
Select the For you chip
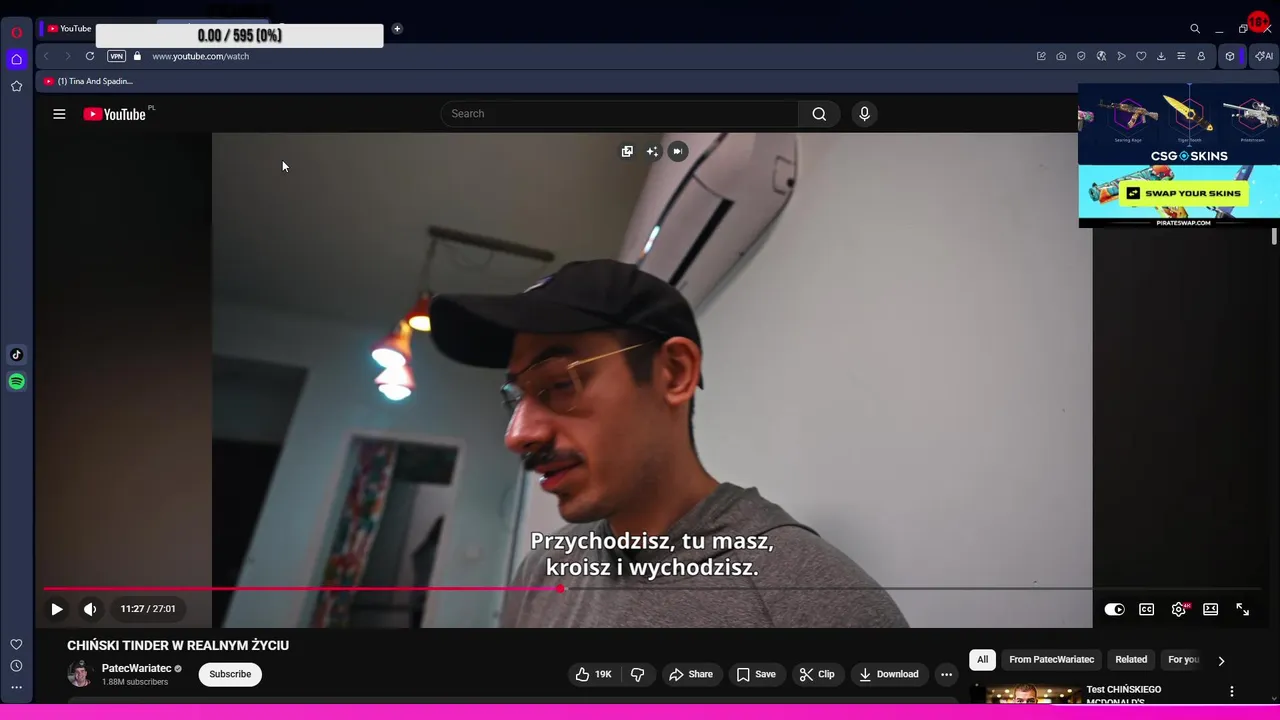(x=1183, y=660)
